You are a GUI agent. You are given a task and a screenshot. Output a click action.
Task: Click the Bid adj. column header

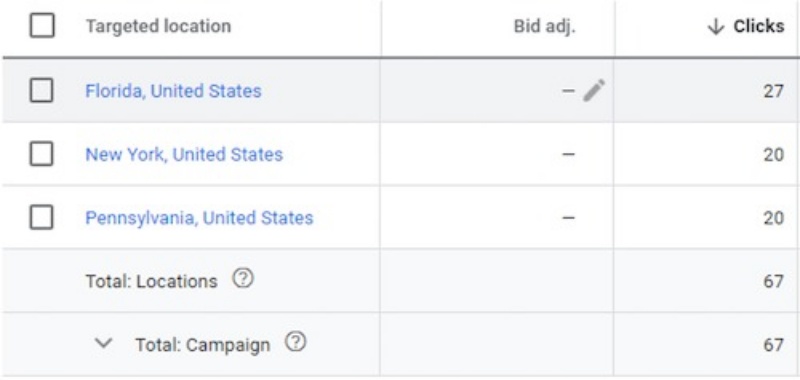pos(544,27)
